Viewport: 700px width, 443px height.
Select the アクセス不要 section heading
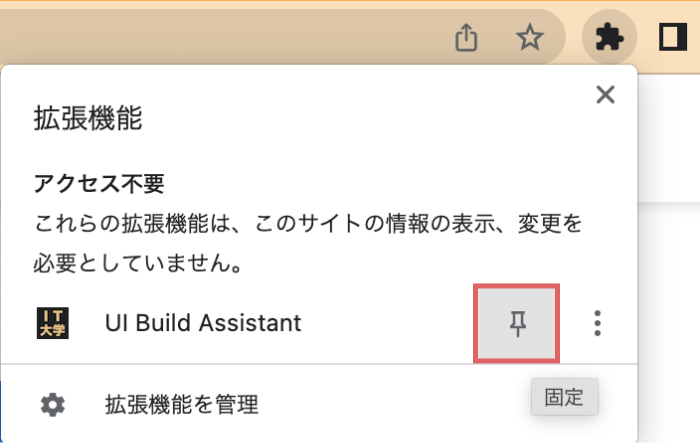point(99,184)
